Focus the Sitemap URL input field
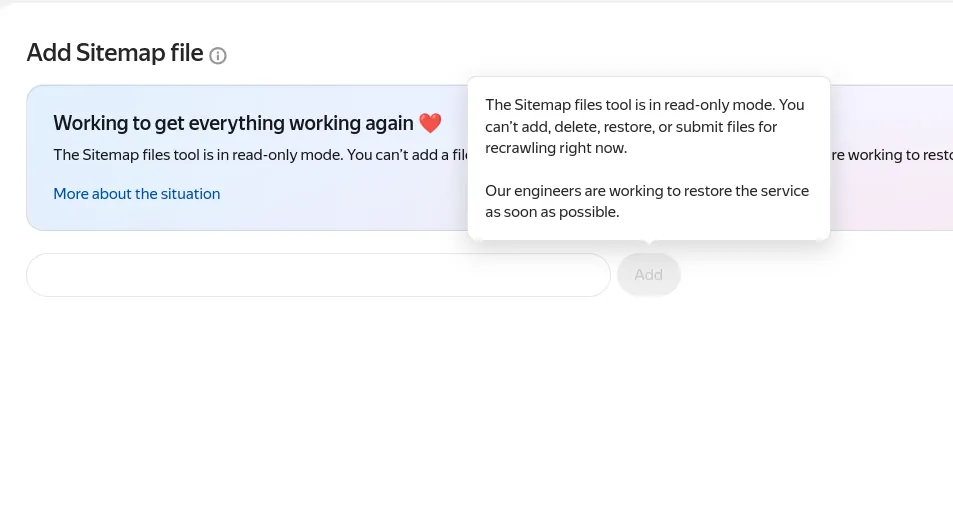 coord(318,275)
